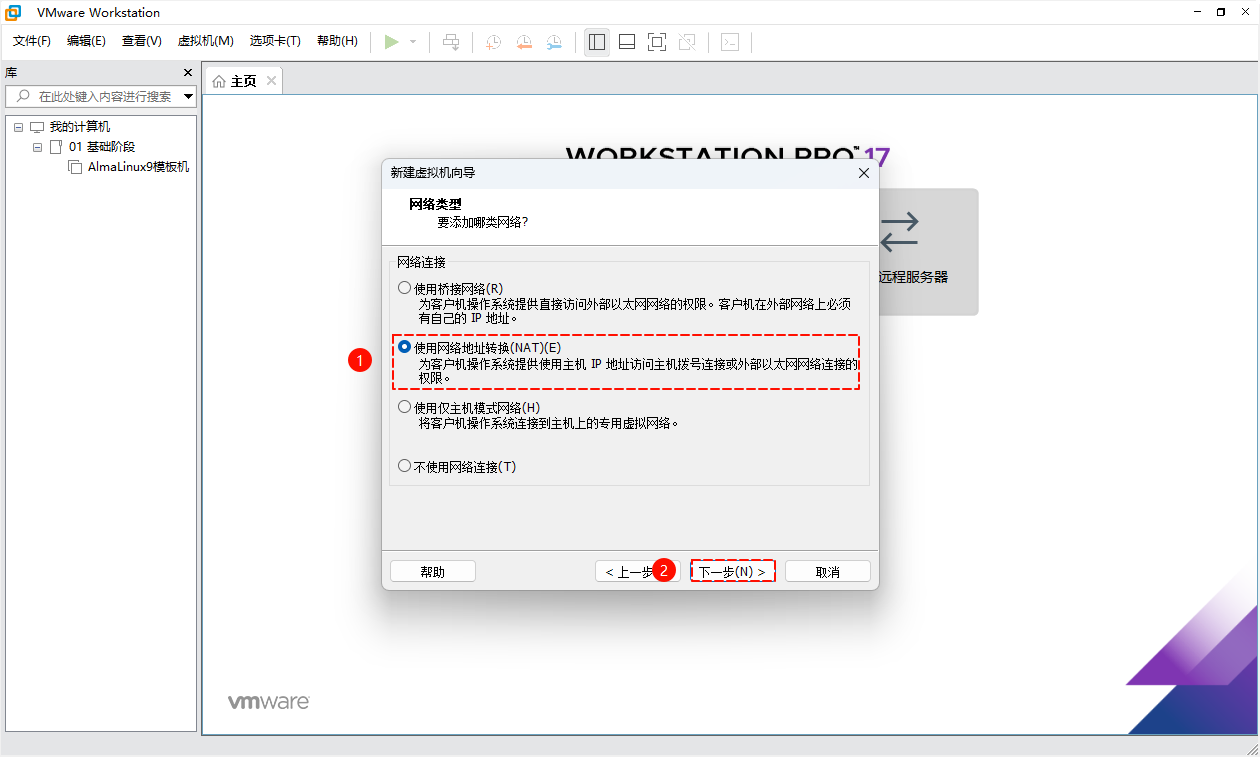Click the take snapshot icon in toolbar
Screen dimensions: 1260x757
click(493, 42)
